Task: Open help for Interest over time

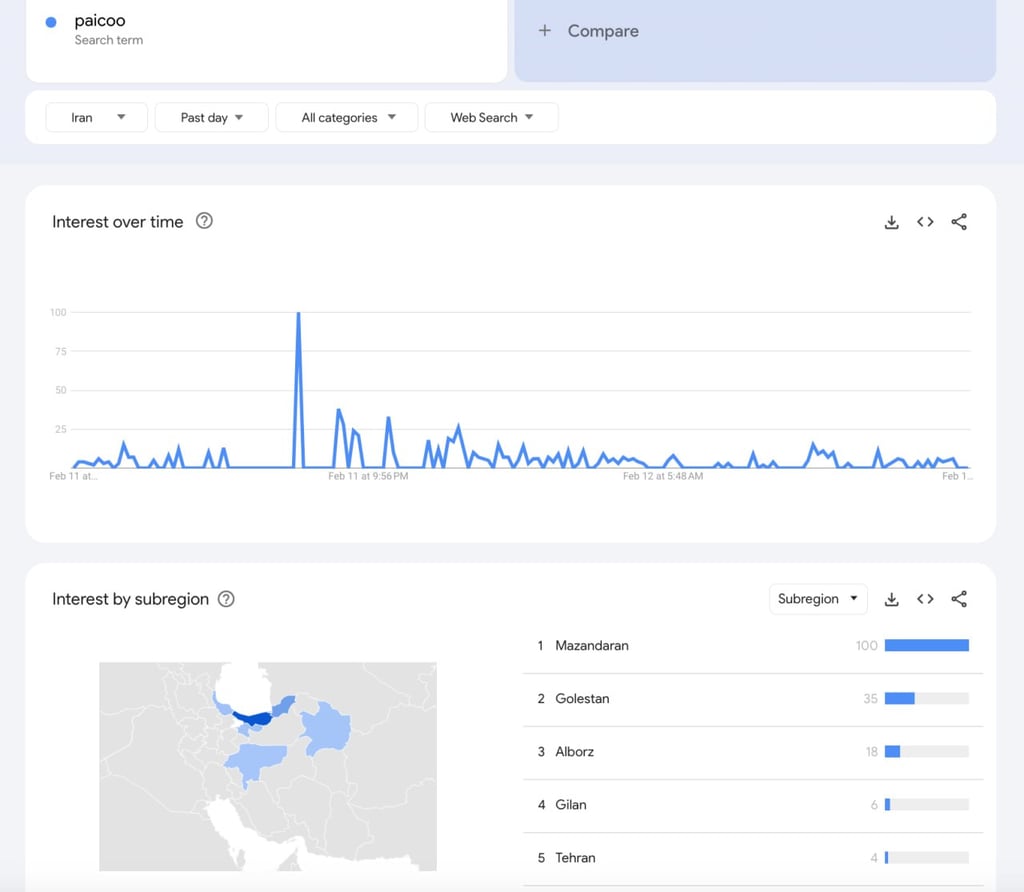Action: tap(204, 221)
